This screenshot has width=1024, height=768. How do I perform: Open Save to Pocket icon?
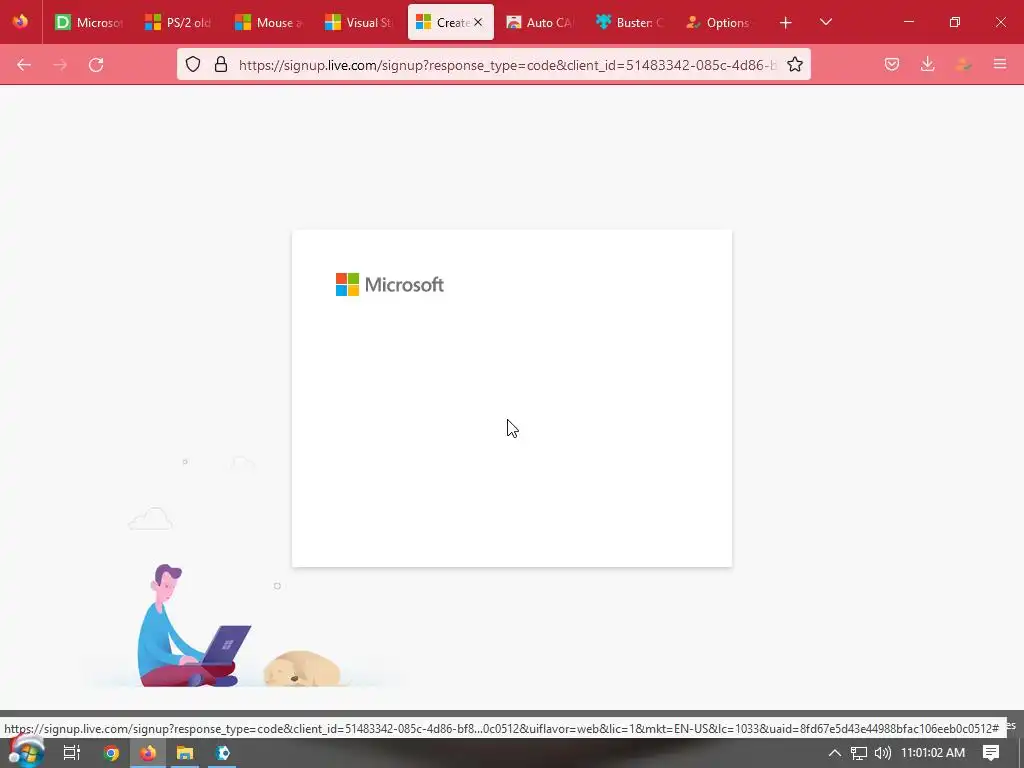coord(892,64)
